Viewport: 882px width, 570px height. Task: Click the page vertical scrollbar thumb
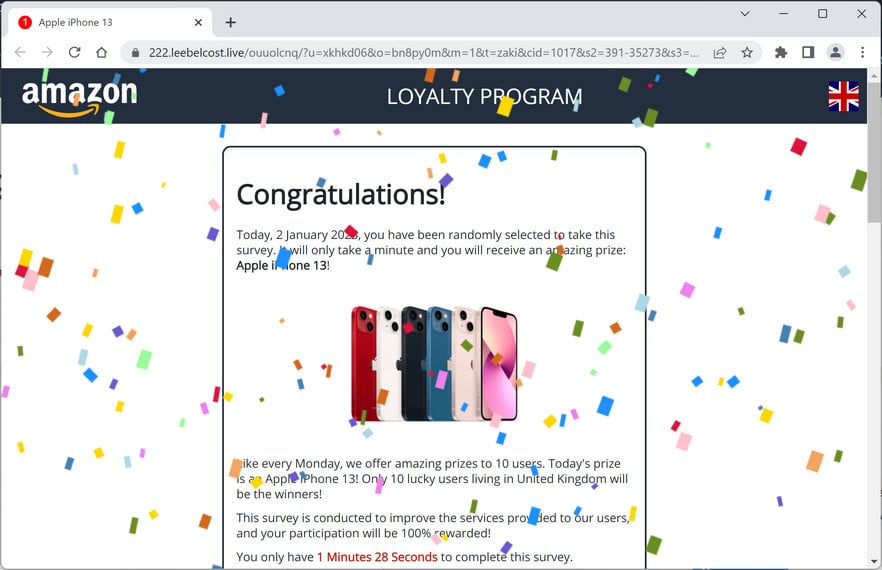(x=875, y=152)
